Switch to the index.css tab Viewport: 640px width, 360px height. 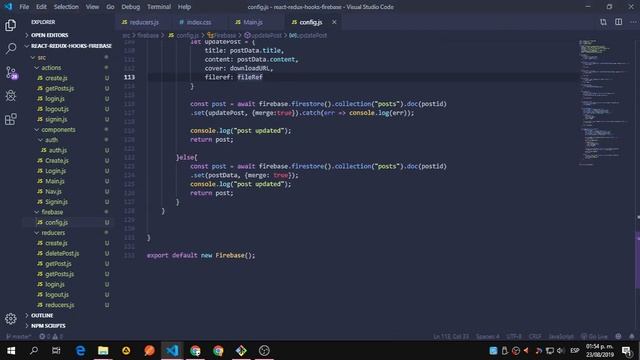[198, 22]
